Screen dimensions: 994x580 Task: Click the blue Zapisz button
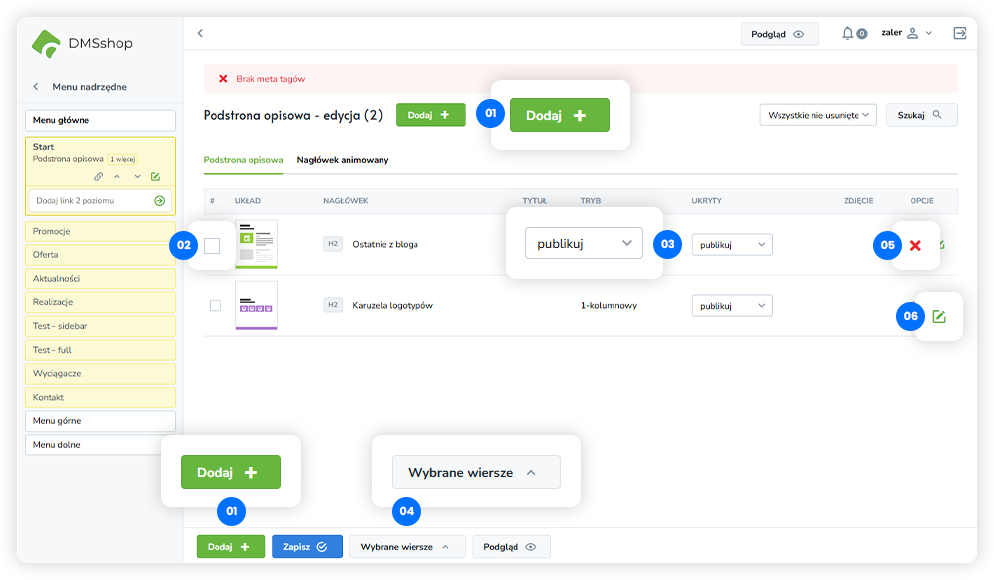pyautogui.click(x=307, y=547)
